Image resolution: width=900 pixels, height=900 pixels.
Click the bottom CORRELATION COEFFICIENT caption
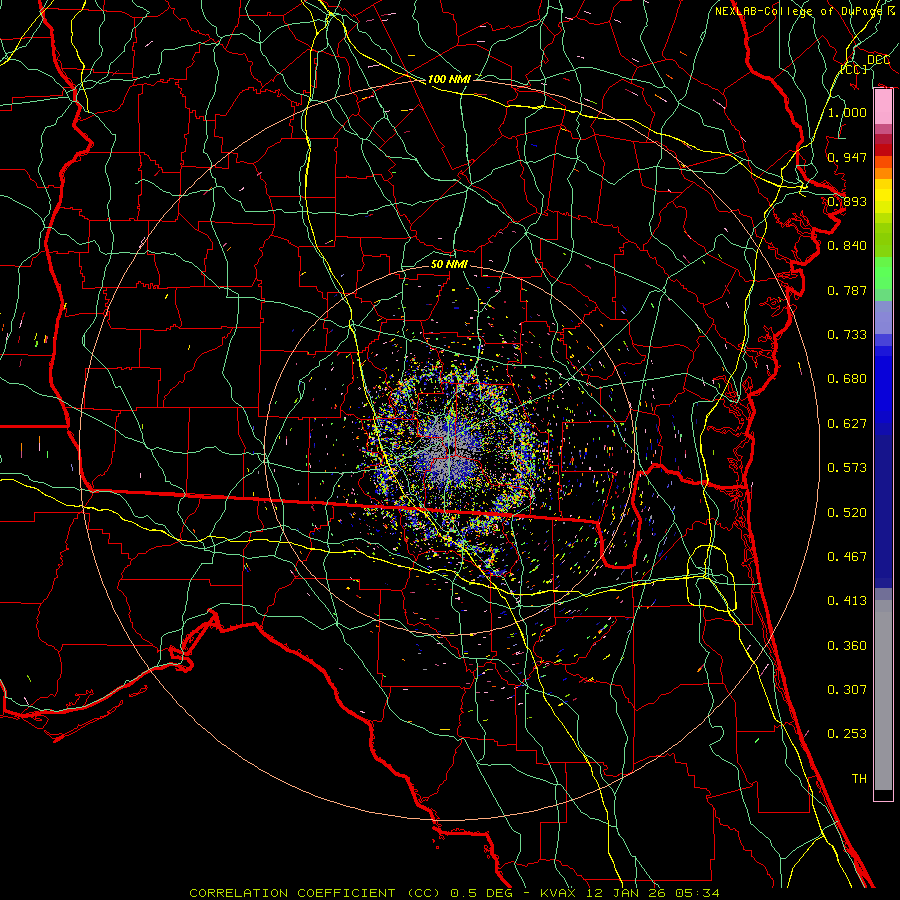[454, 893]
